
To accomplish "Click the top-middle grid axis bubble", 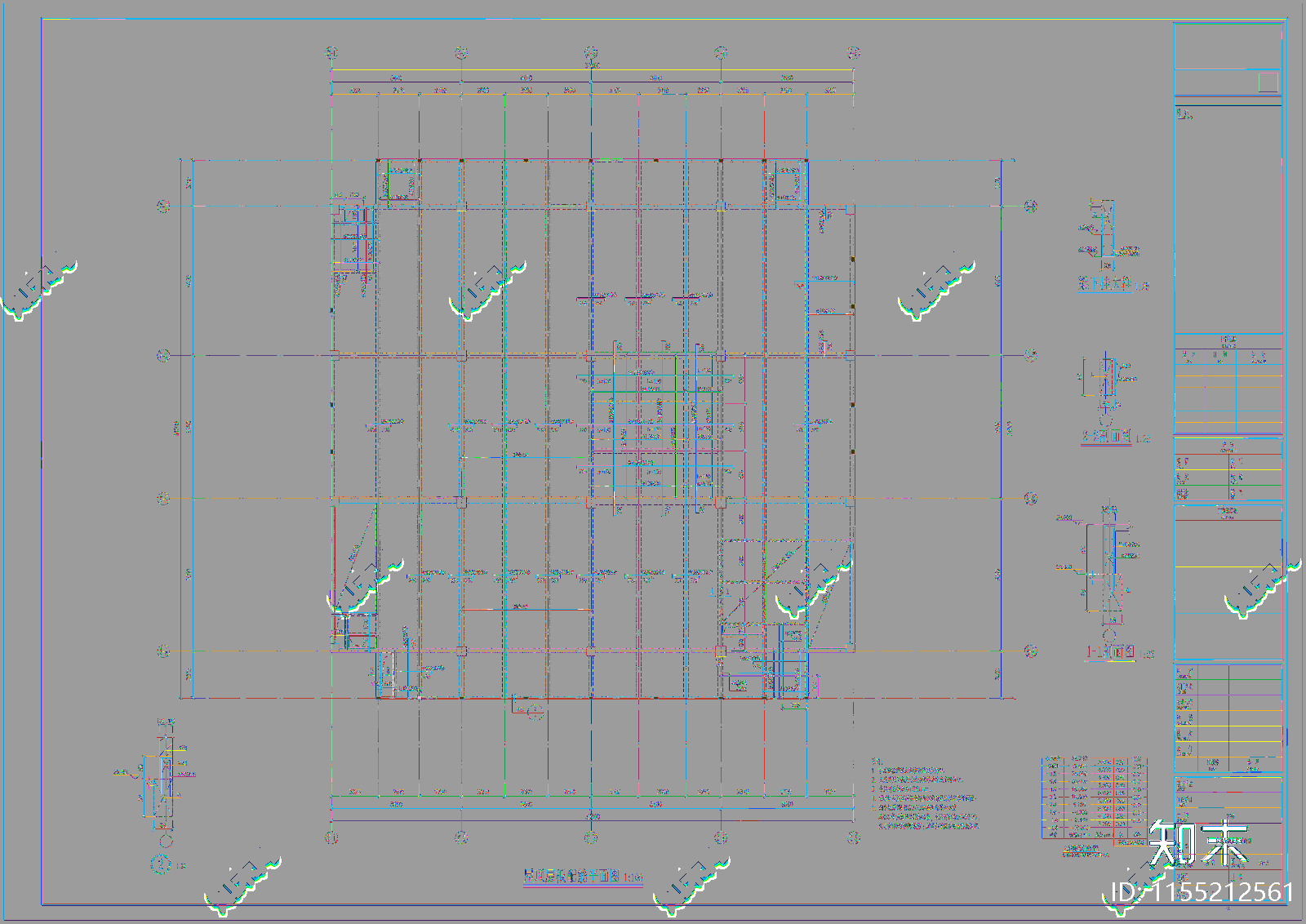I will (x=591, y=53).
